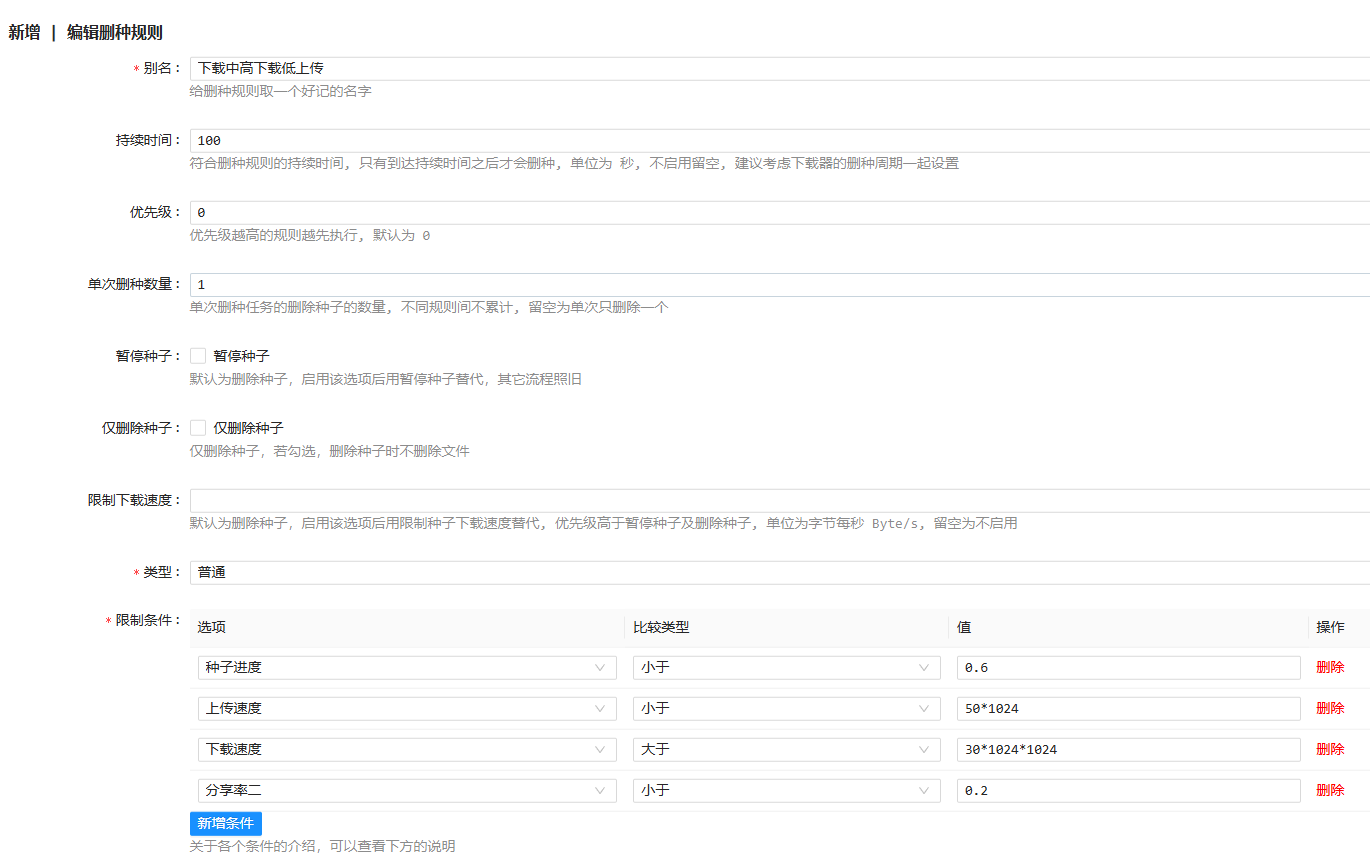
Task: Remove the 分享率二 condition row
Action: (1330, 791)
